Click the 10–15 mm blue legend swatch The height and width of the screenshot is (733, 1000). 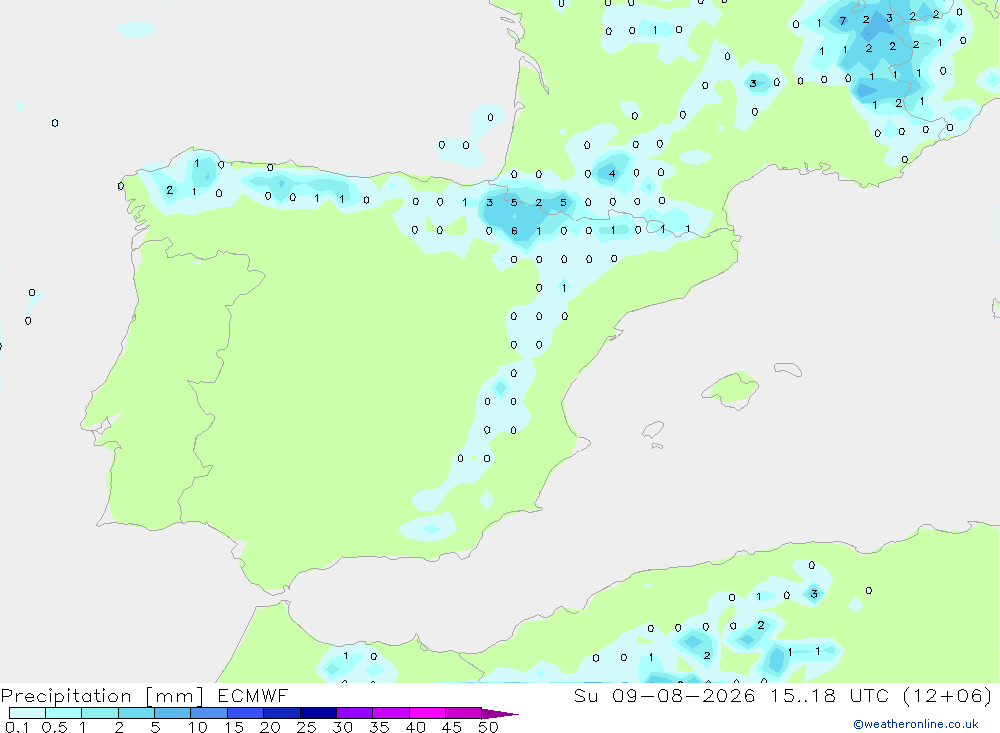point(209,713)
